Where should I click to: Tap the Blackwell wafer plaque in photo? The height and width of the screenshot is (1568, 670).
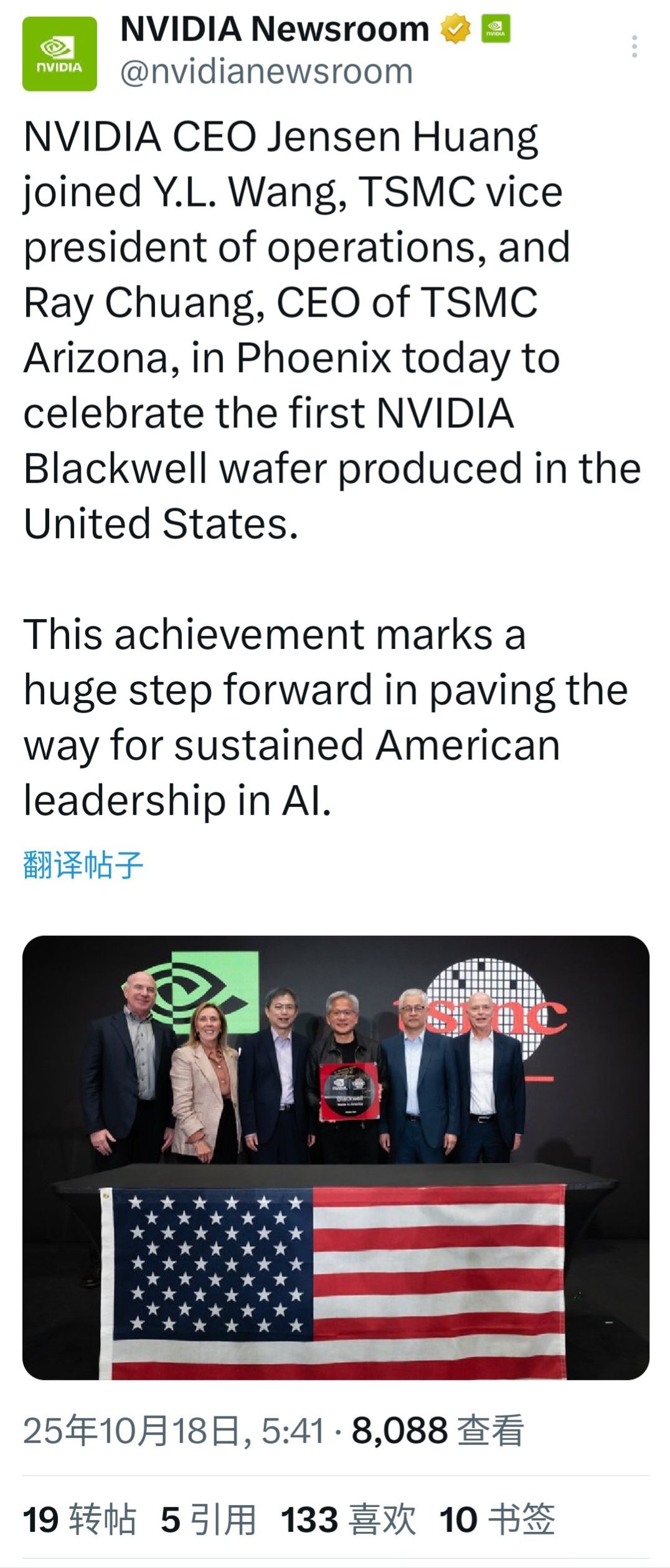[349, 1092]
